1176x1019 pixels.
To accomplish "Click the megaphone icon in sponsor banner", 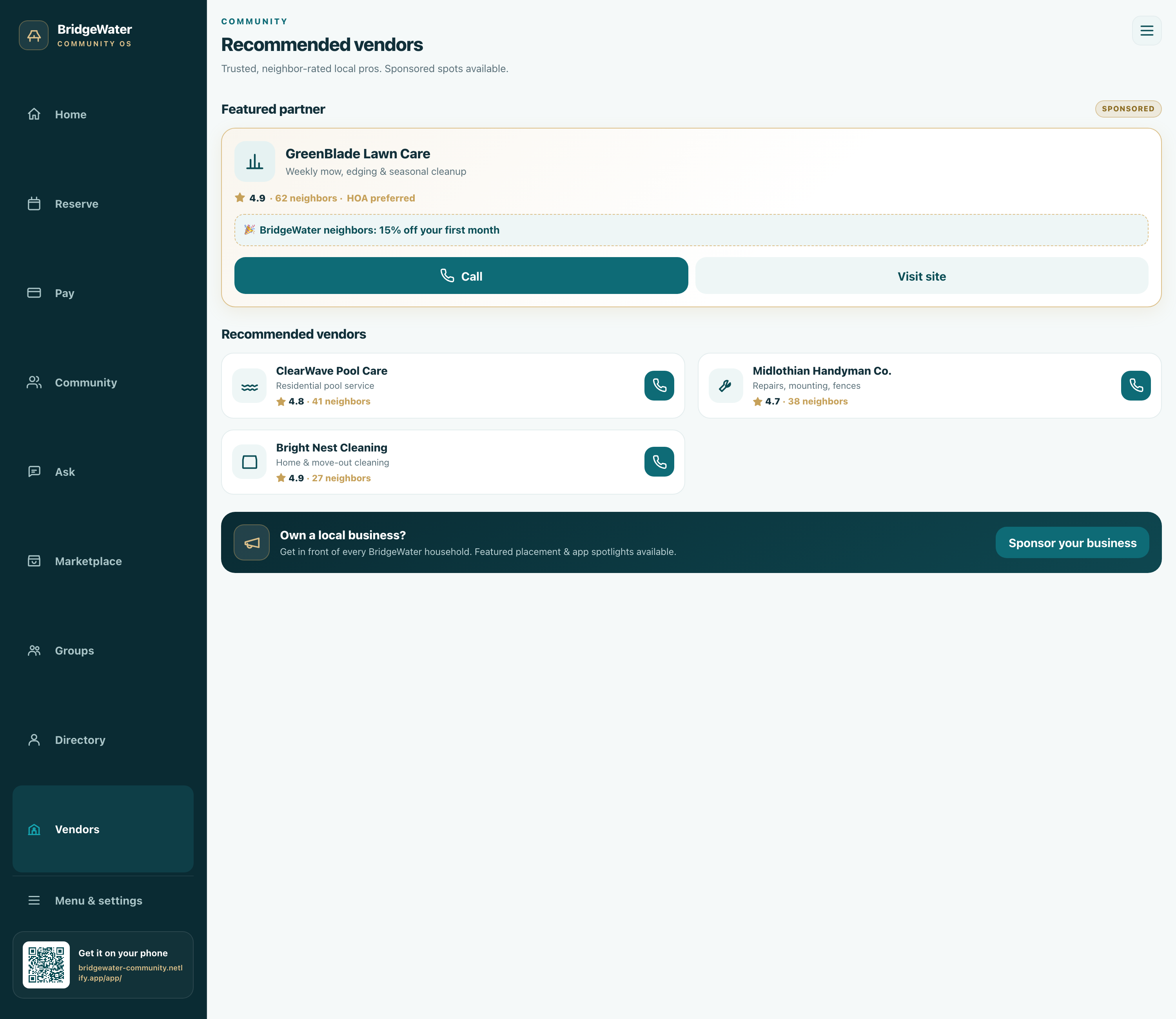I will [x=252, y=542].
